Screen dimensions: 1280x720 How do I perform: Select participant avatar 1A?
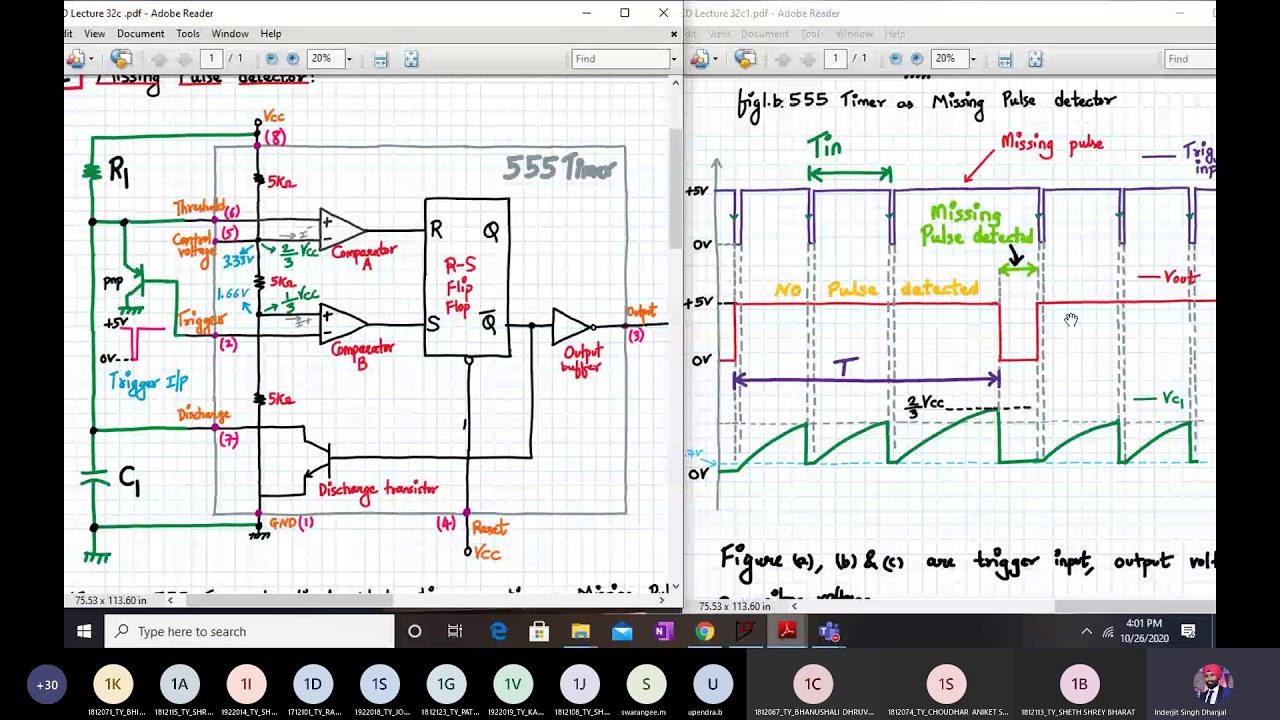[x=180, y=685]
